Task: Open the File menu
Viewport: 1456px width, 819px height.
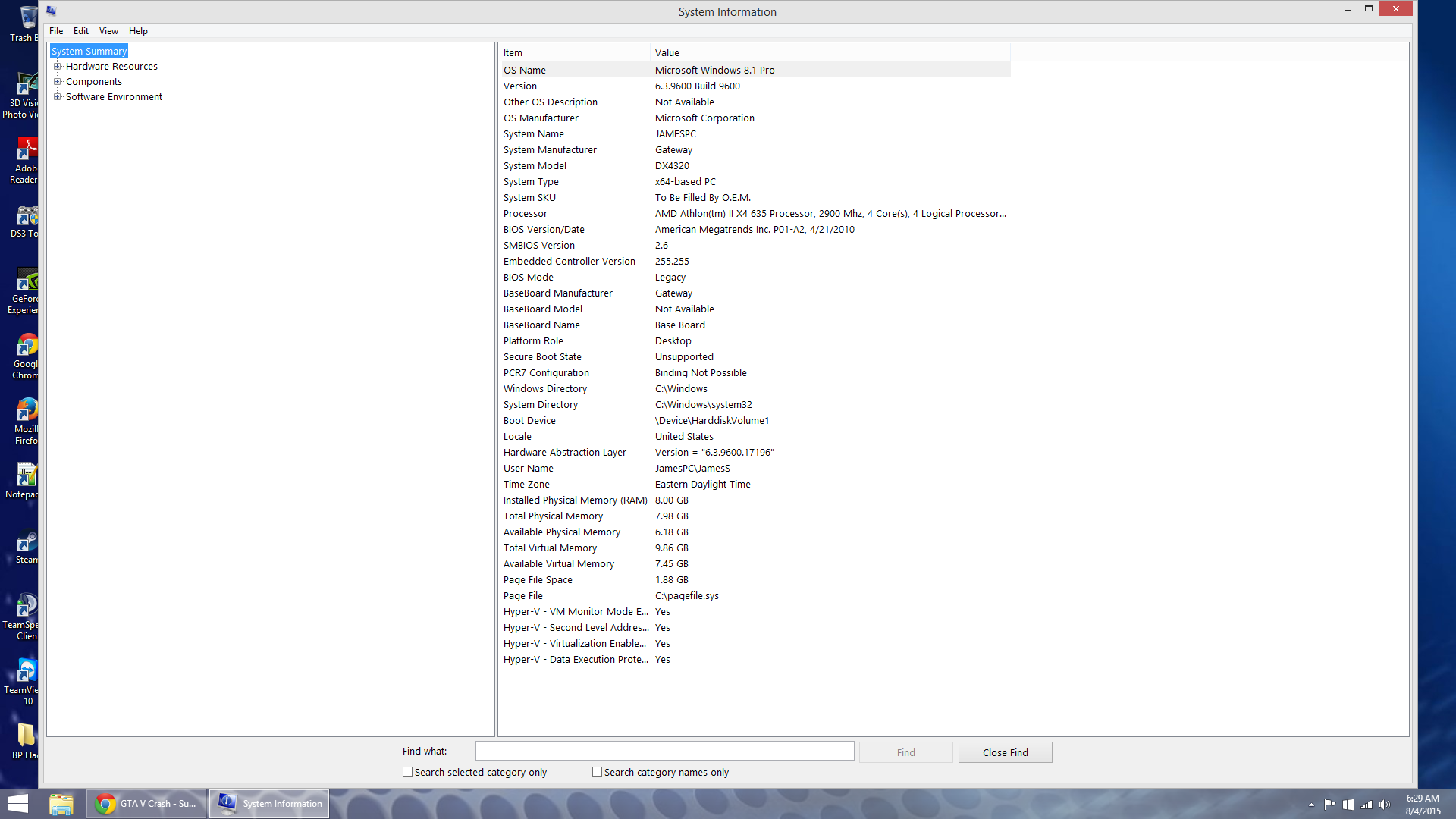Action: point(56,31)
